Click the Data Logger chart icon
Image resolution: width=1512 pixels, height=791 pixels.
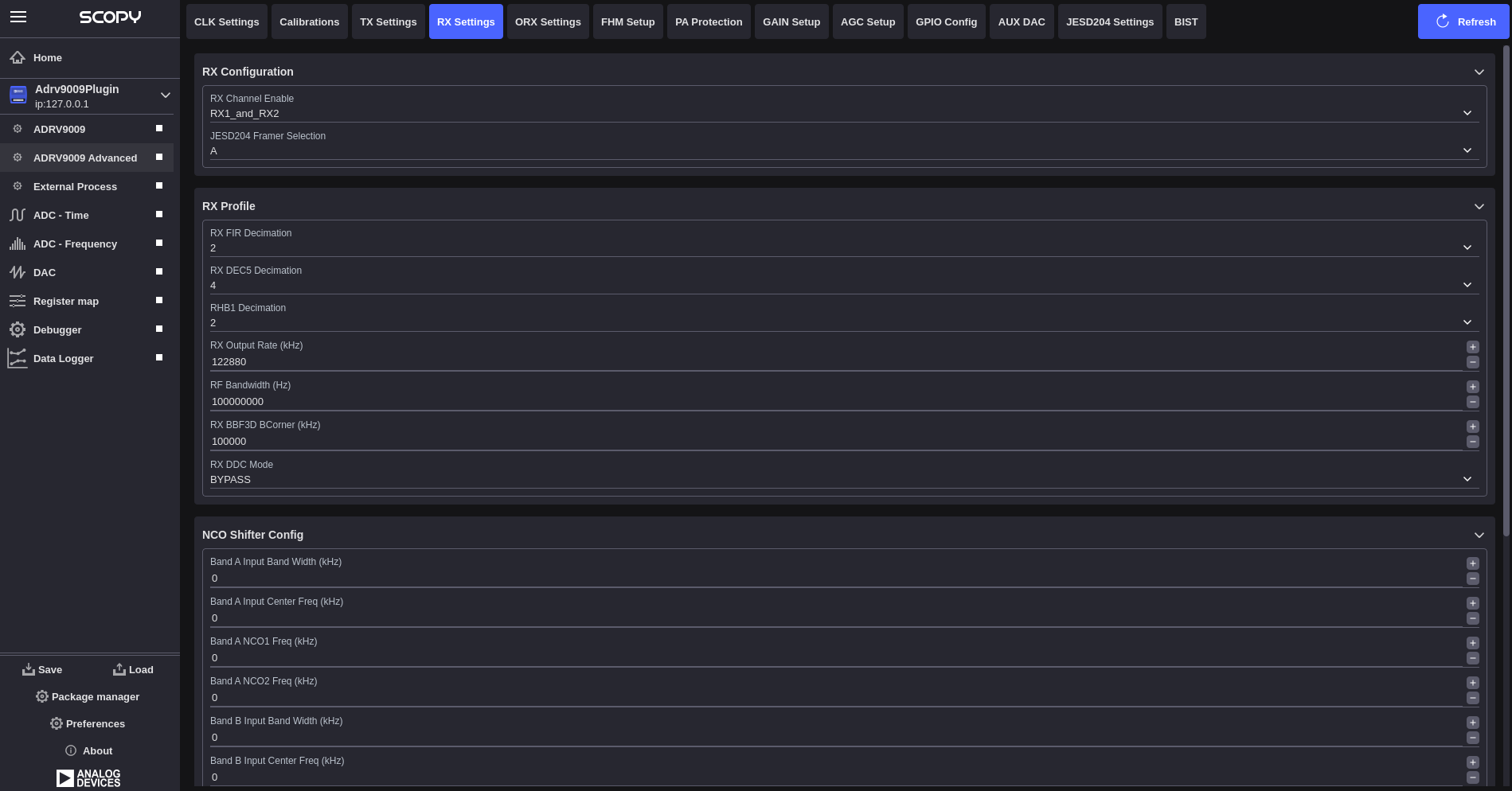point(18,358)
